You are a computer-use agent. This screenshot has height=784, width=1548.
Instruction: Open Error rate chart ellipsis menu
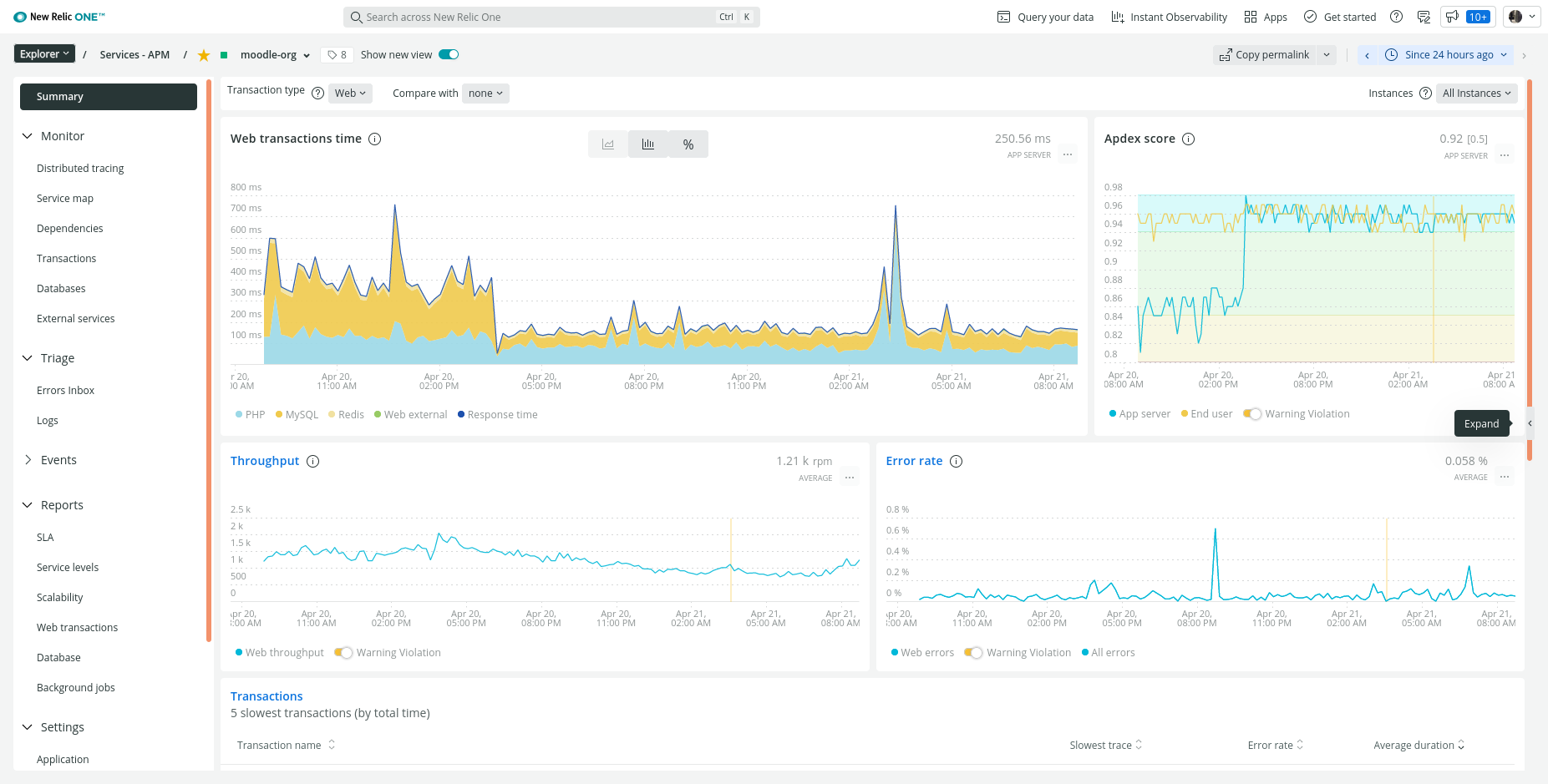(1505, 477)
